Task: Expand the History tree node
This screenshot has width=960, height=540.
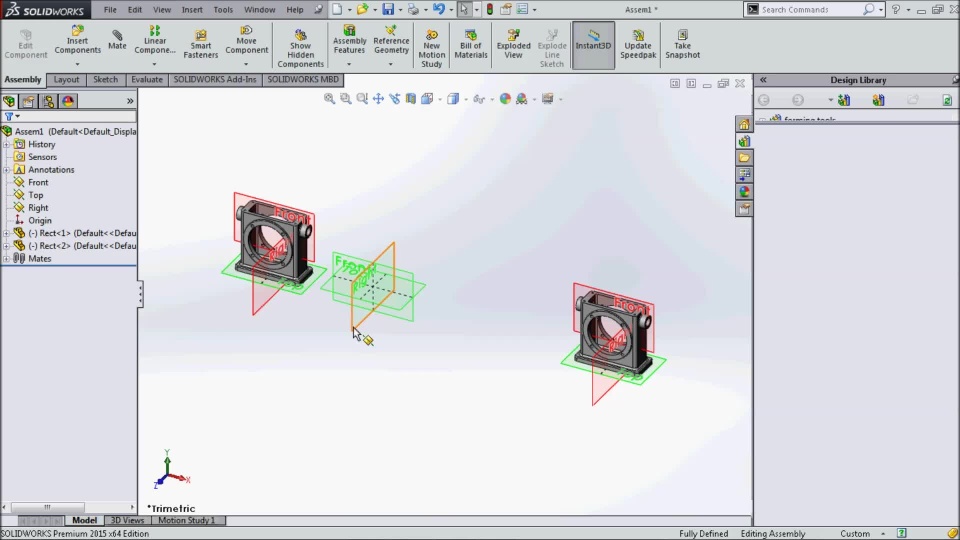Action: coord(6,144)
